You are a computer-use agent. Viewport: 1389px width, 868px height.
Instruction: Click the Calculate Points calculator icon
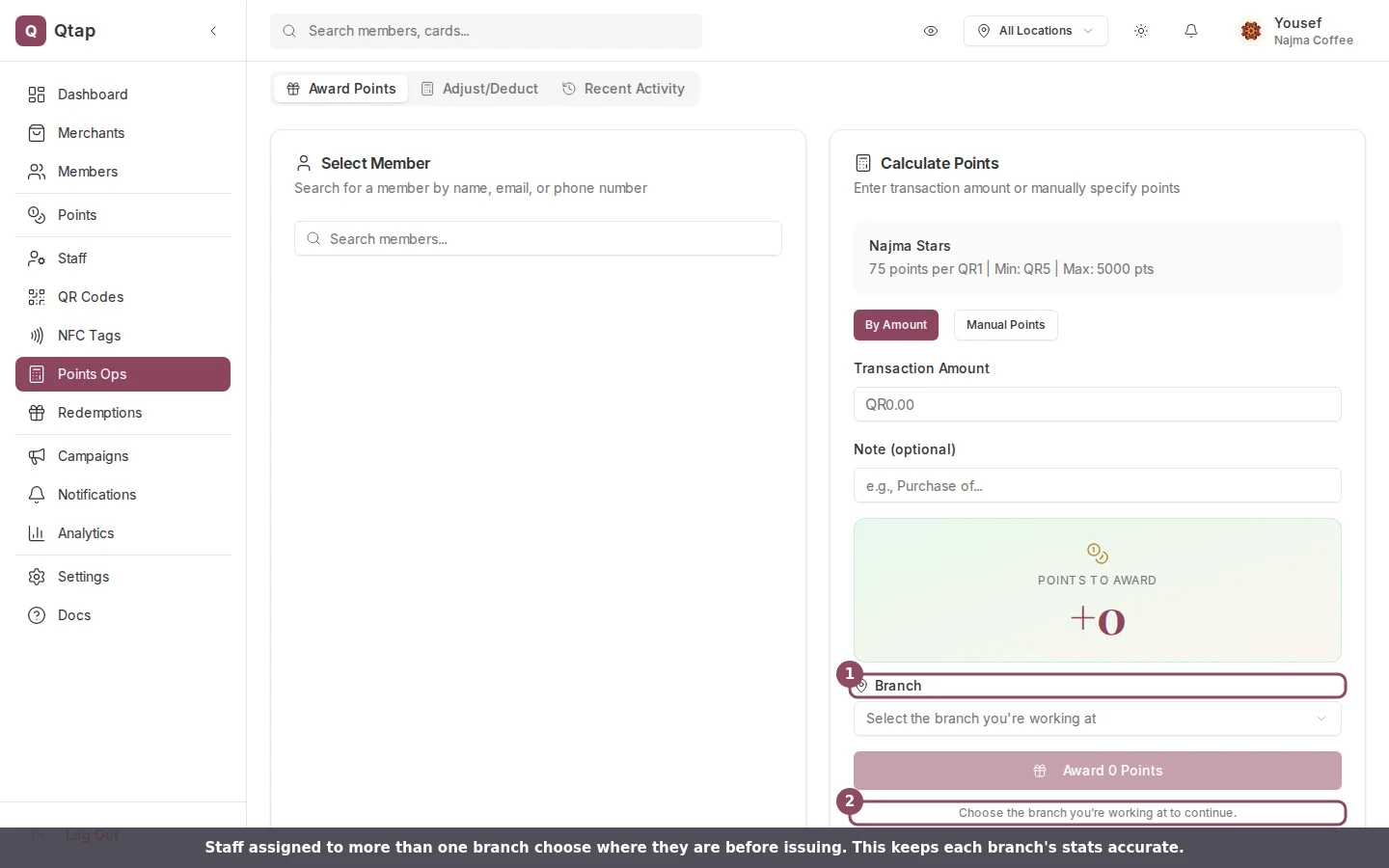[863, 163]
